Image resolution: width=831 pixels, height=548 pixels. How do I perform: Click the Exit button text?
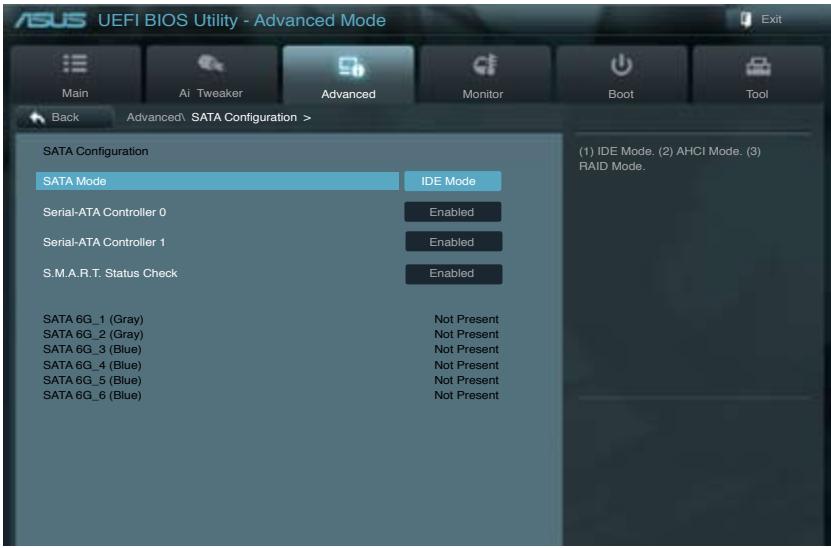click(x=771, y=20)
